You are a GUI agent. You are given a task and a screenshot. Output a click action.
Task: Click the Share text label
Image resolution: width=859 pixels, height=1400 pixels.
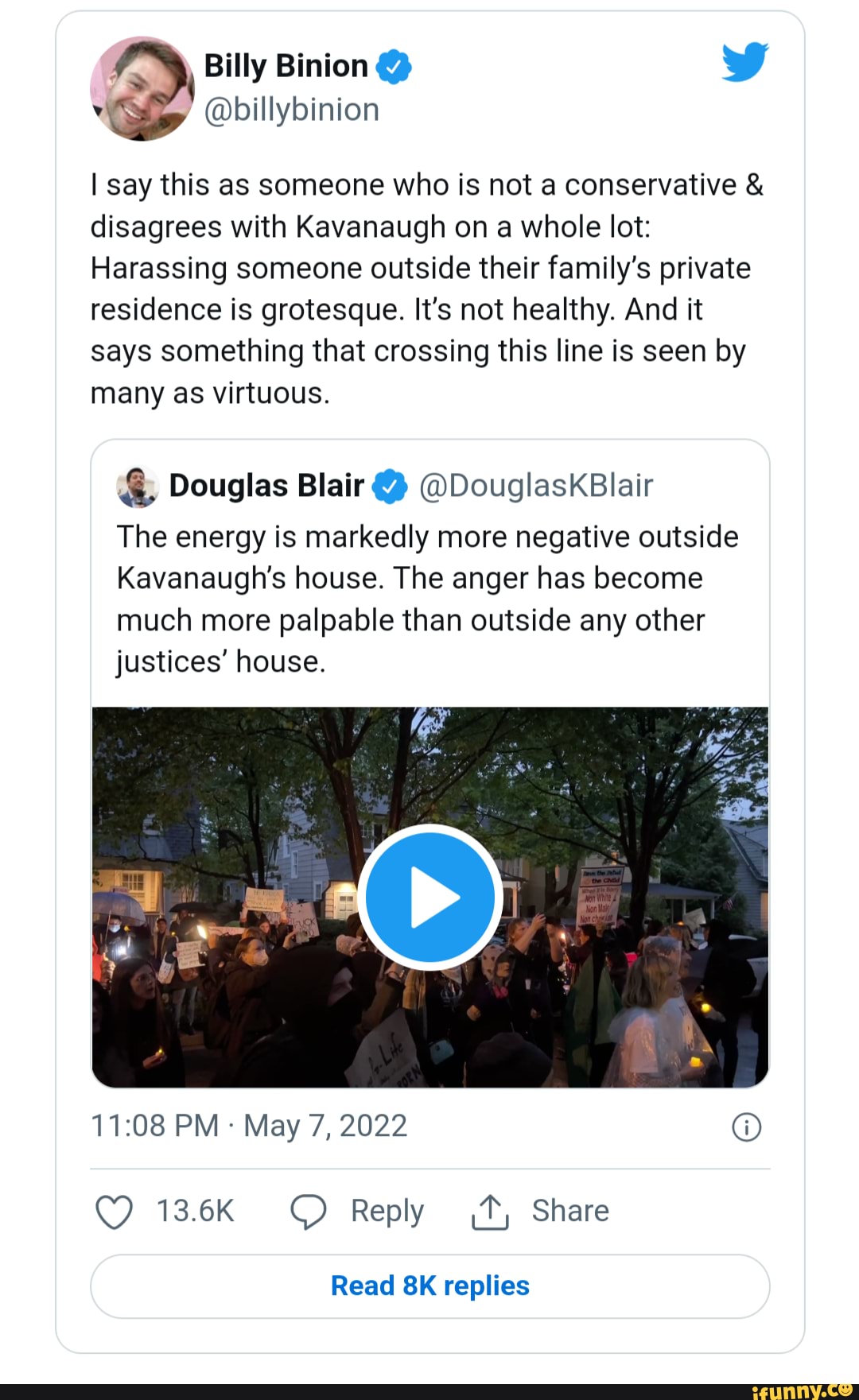click(x=569, y=1212)
